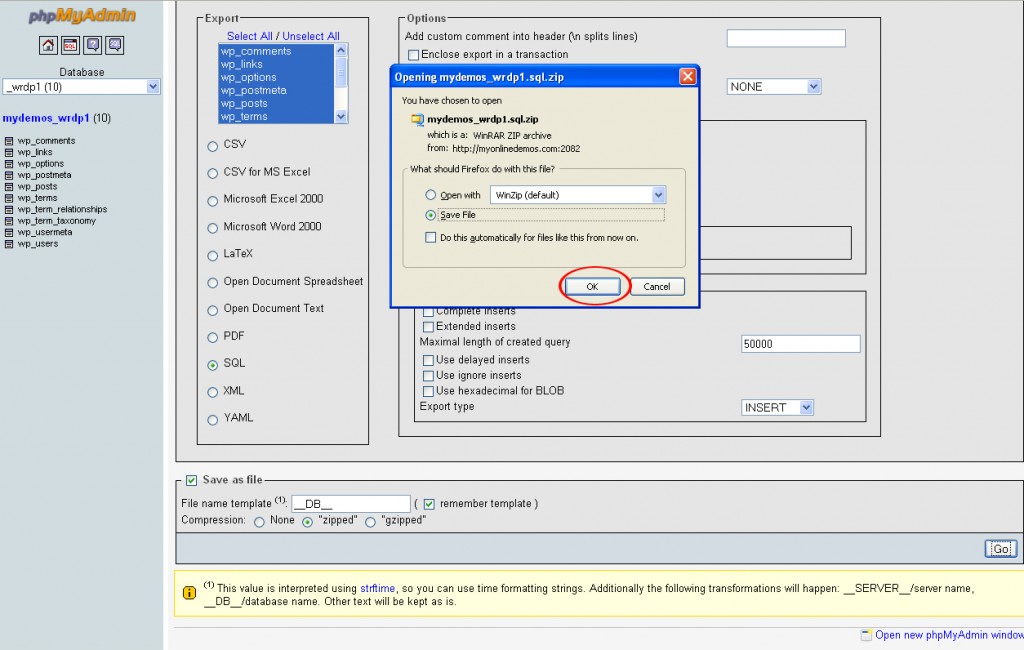Click table icon beside wp_posts
The image size is (1024, 650).
coord(9,187)
